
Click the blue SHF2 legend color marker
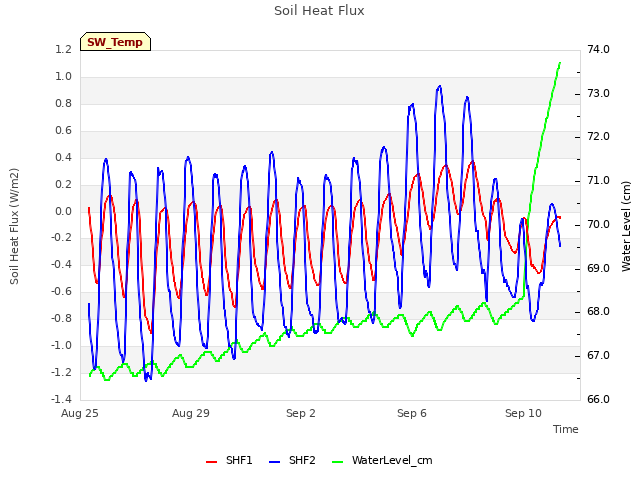[274, 462]
